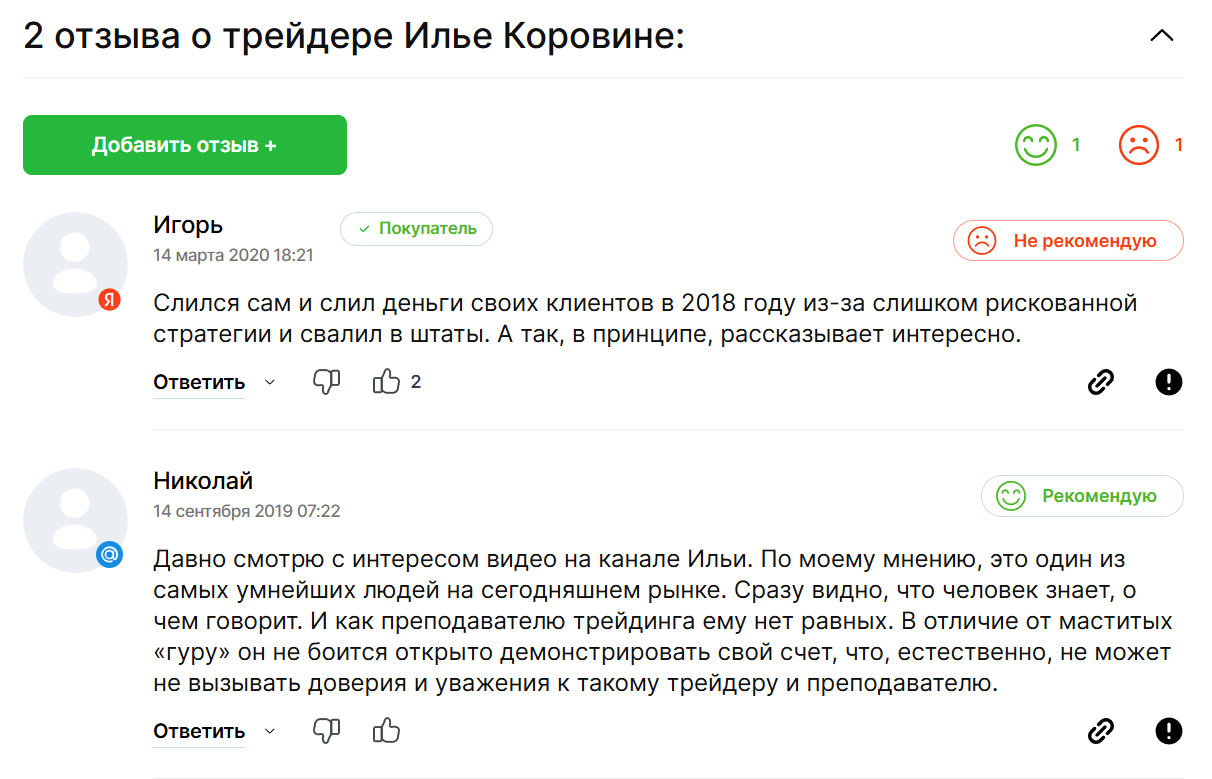This screenshot has height=779, width=1212.
Task: Click Igor's user avatar
Action: 75,264
